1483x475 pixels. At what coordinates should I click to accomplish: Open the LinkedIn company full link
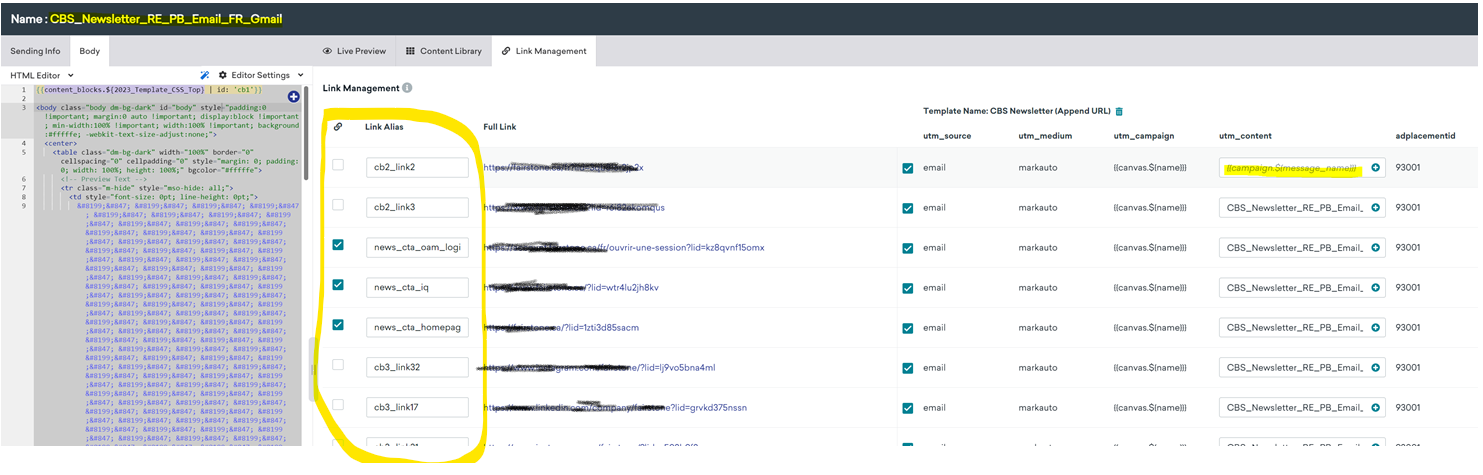point(615,408)
